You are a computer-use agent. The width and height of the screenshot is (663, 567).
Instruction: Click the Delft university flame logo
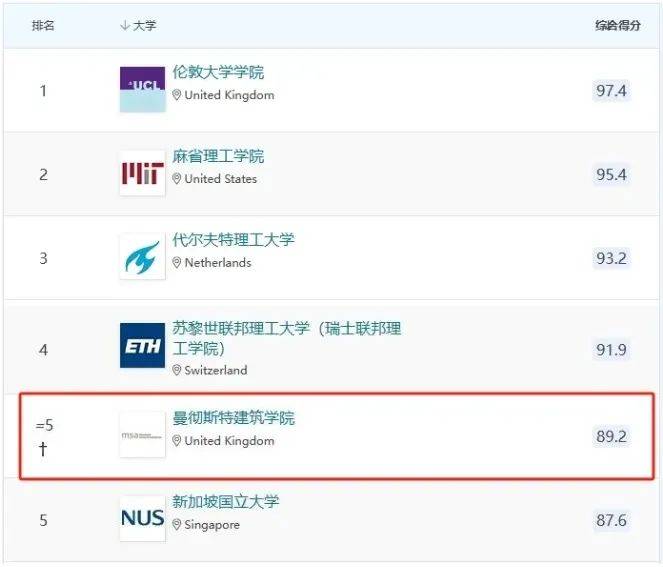[142, 257]
